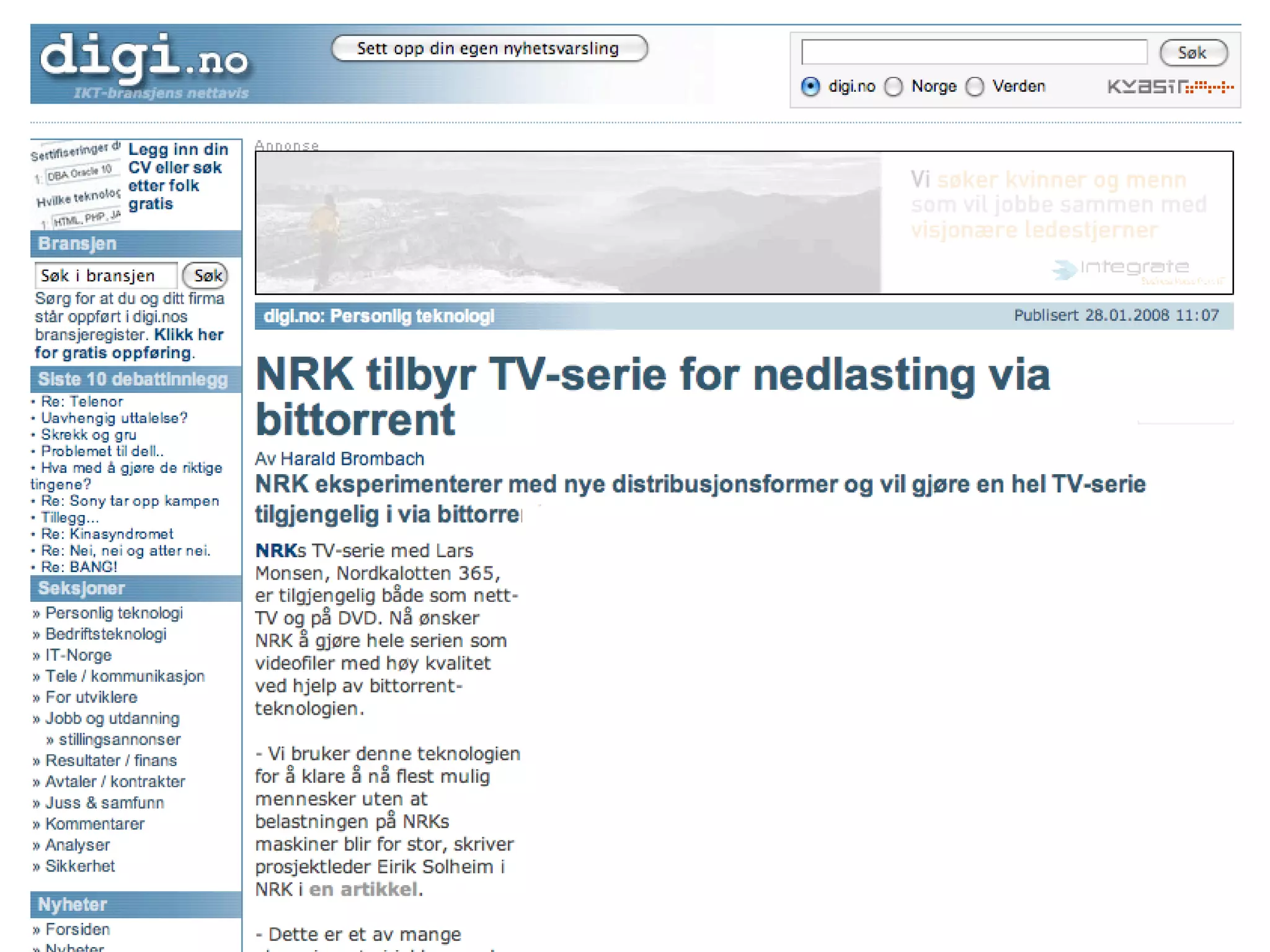Click the top Søk button
Viewport: 1270px width, 952px height.
pyautogui.click(x=1193, y=52)
